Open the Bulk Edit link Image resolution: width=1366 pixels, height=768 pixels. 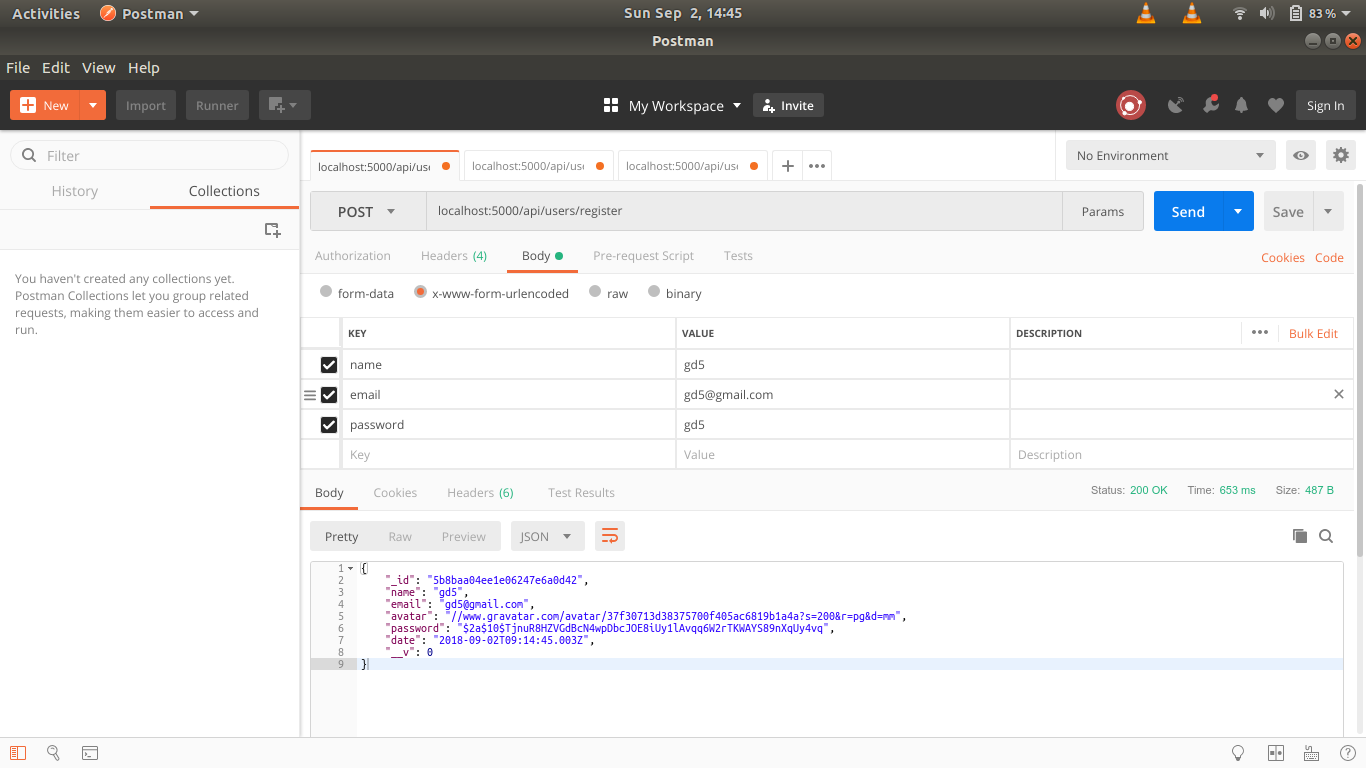[1313, 333]
